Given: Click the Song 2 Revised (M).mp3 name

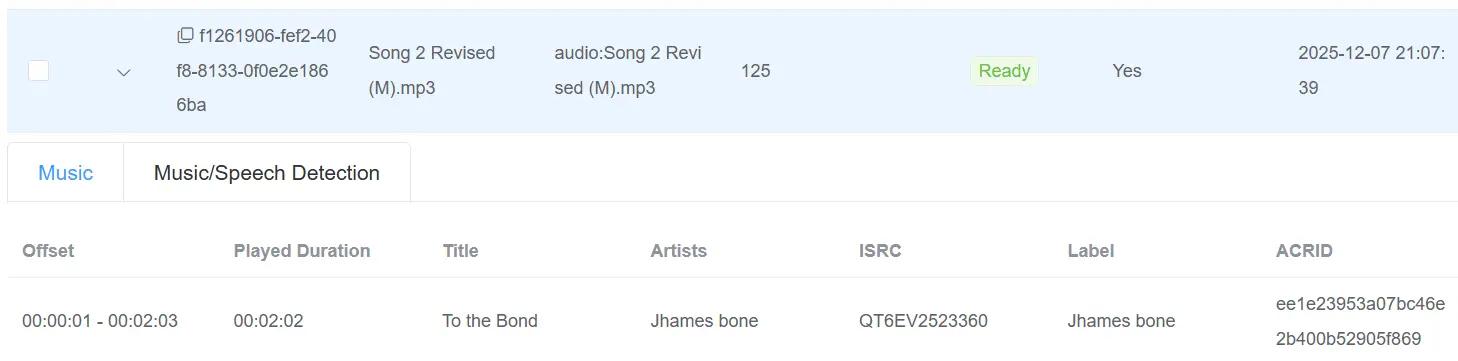Looking at the screenshot, I should (x=432, y=70).
